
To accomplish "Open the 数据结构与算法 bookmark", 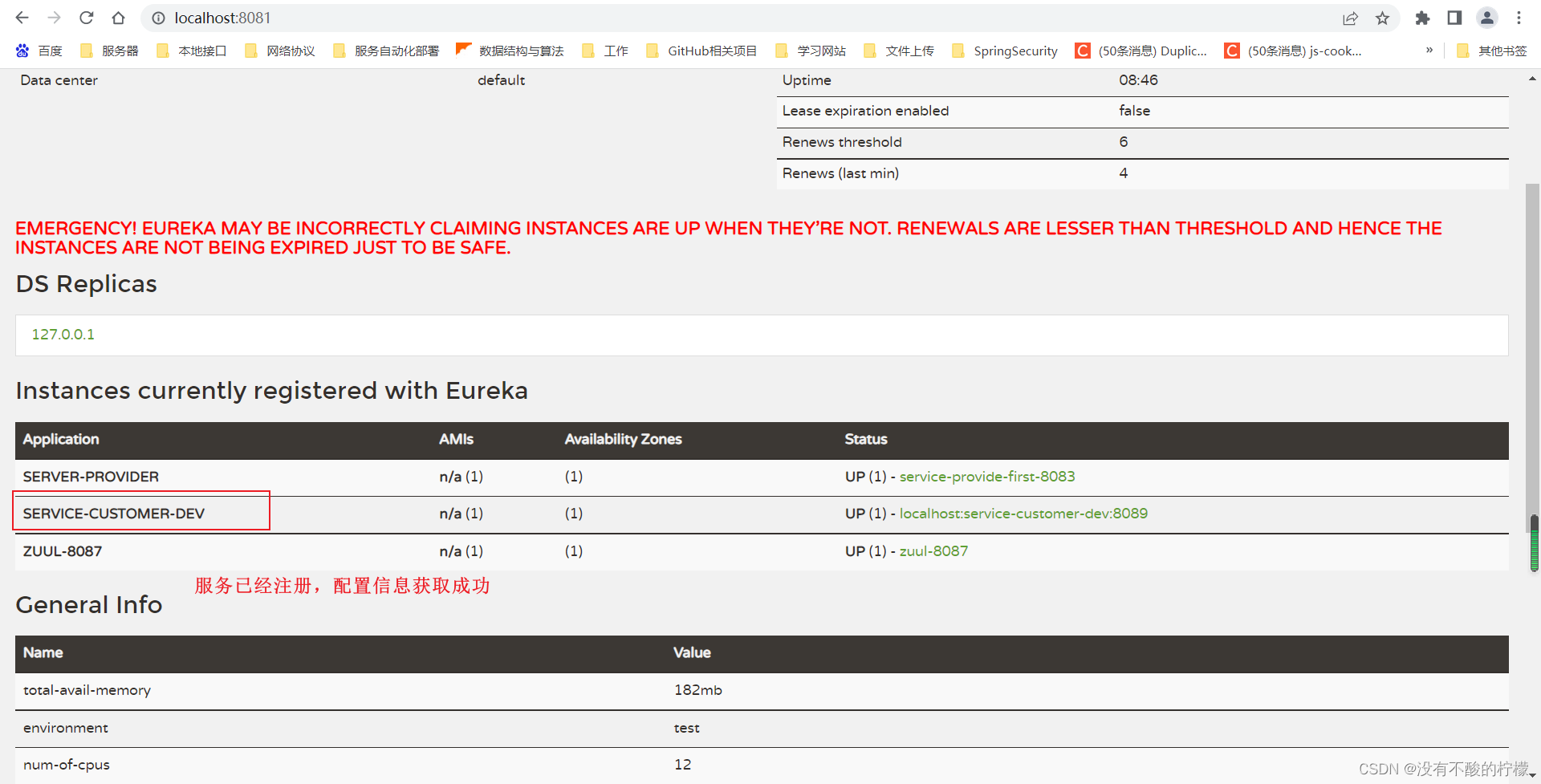I will click(510, 51).
